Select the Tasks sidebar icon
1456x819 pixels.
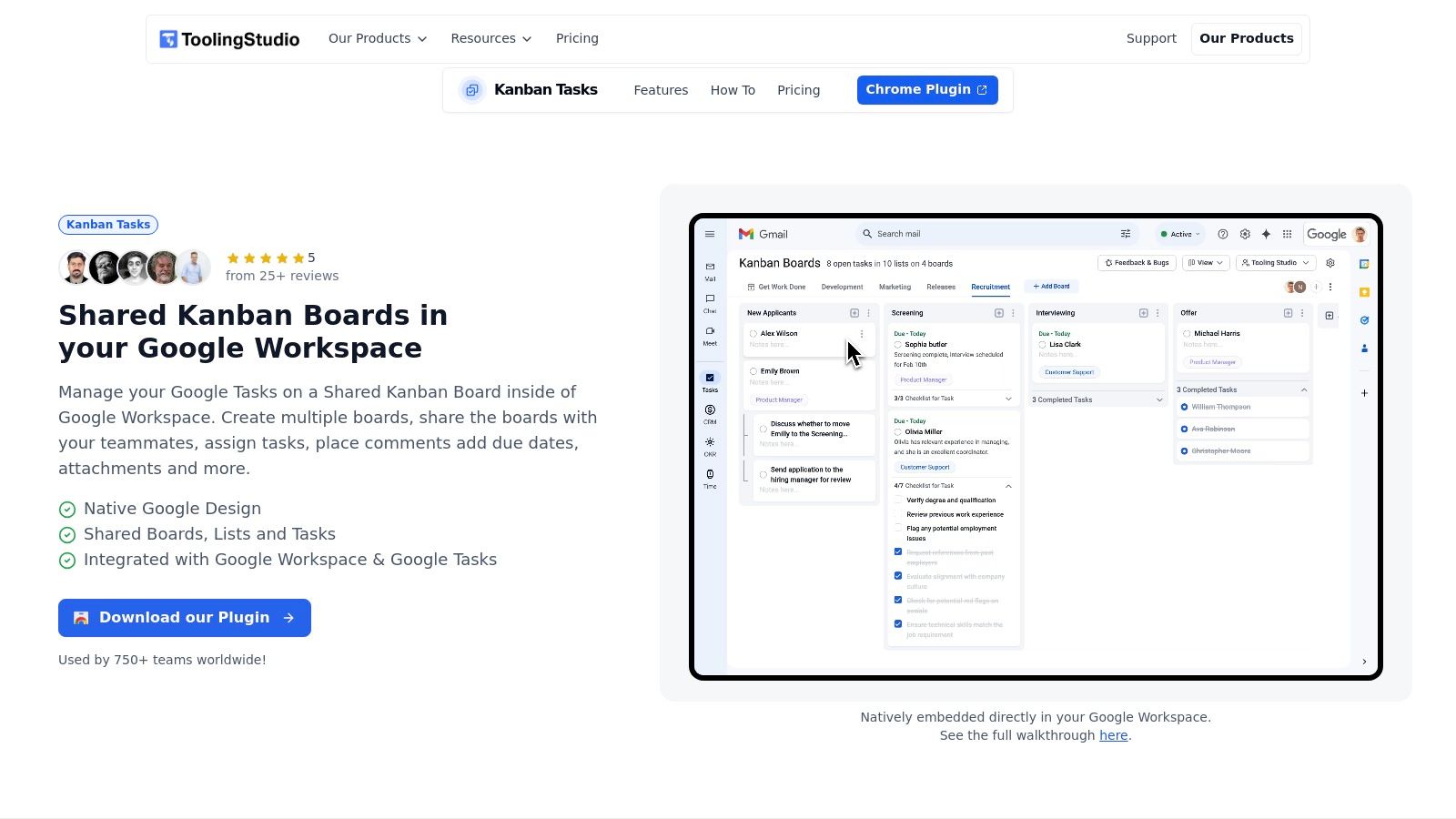click(x=710, y=382)
